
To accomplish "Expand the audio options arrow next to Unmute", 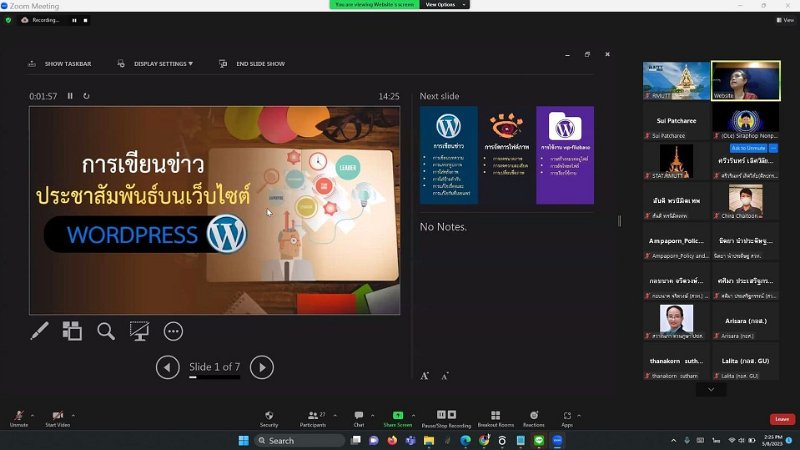I will point(33,415).
